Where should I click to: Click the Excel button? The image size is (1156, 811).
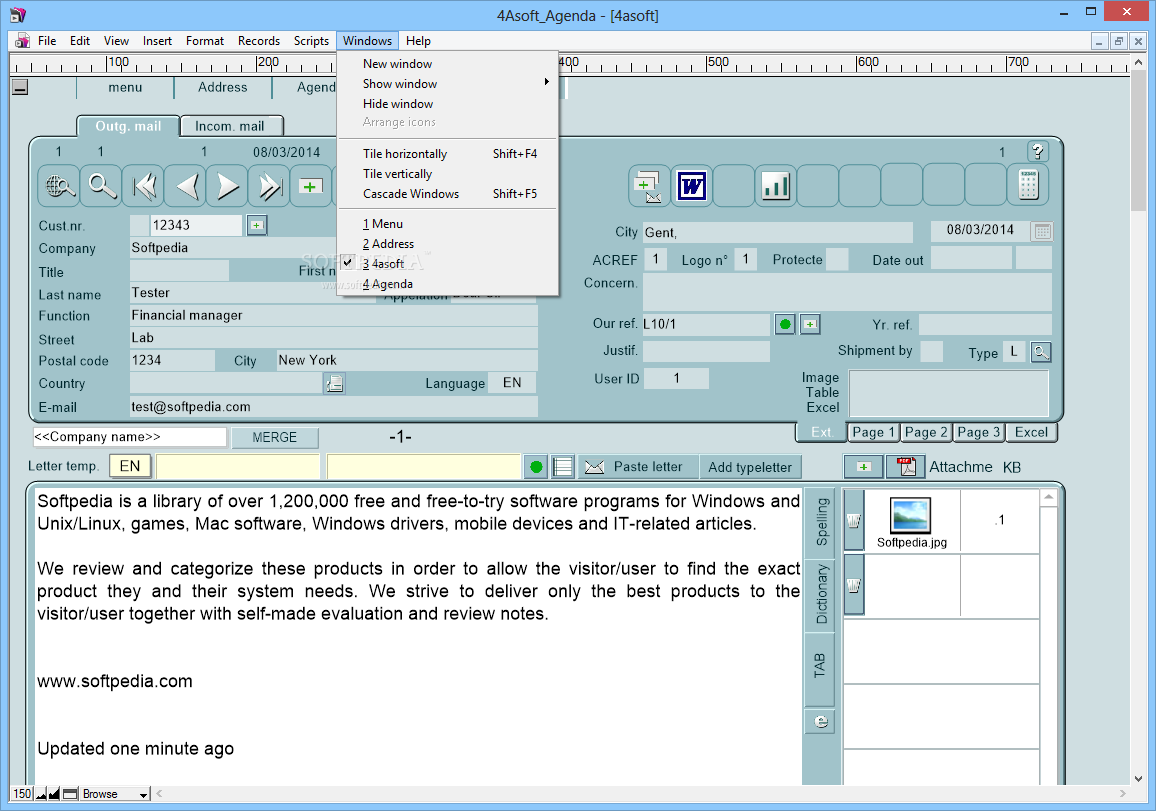tap(1031, 433)
